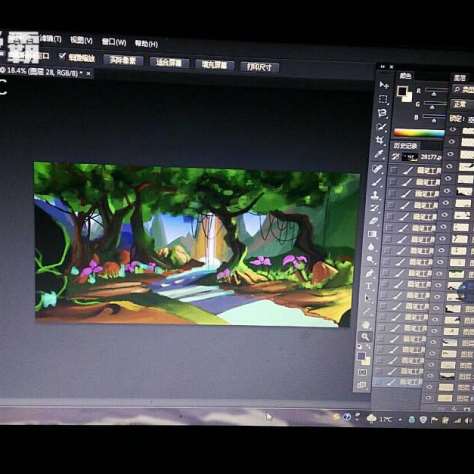
Task: Select the Quick Selection tool
Action: tap(381, 127)
